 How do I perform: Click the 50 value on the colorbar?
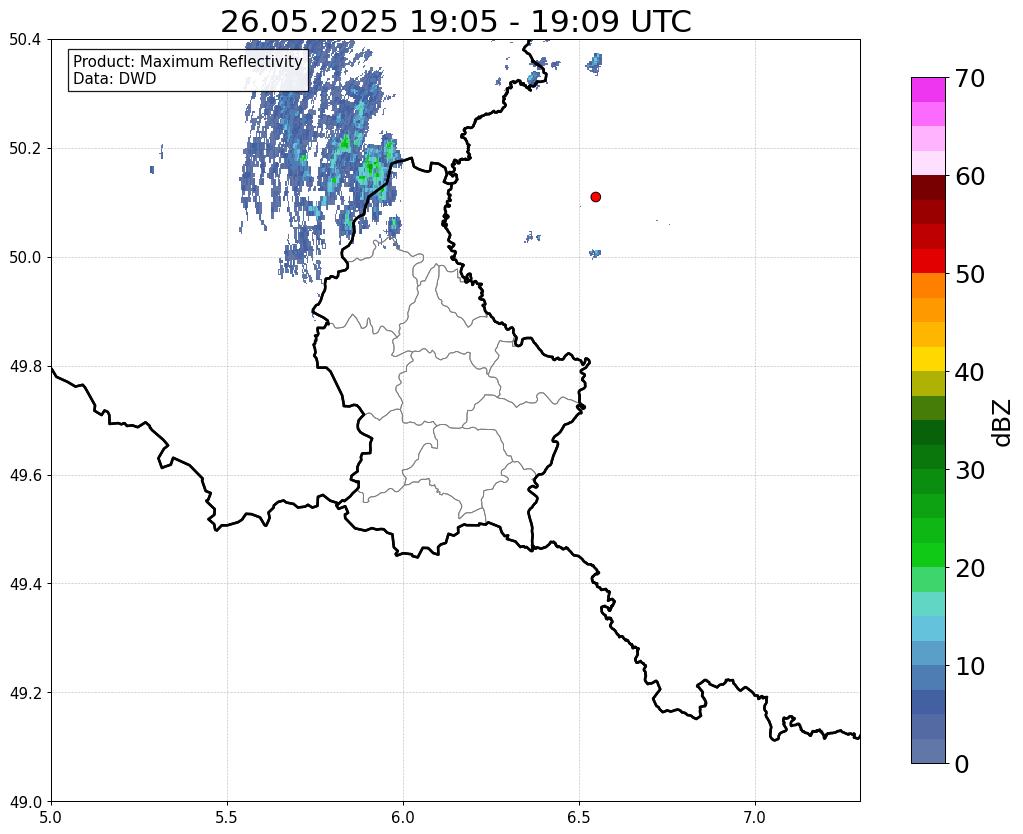point(970,274)
